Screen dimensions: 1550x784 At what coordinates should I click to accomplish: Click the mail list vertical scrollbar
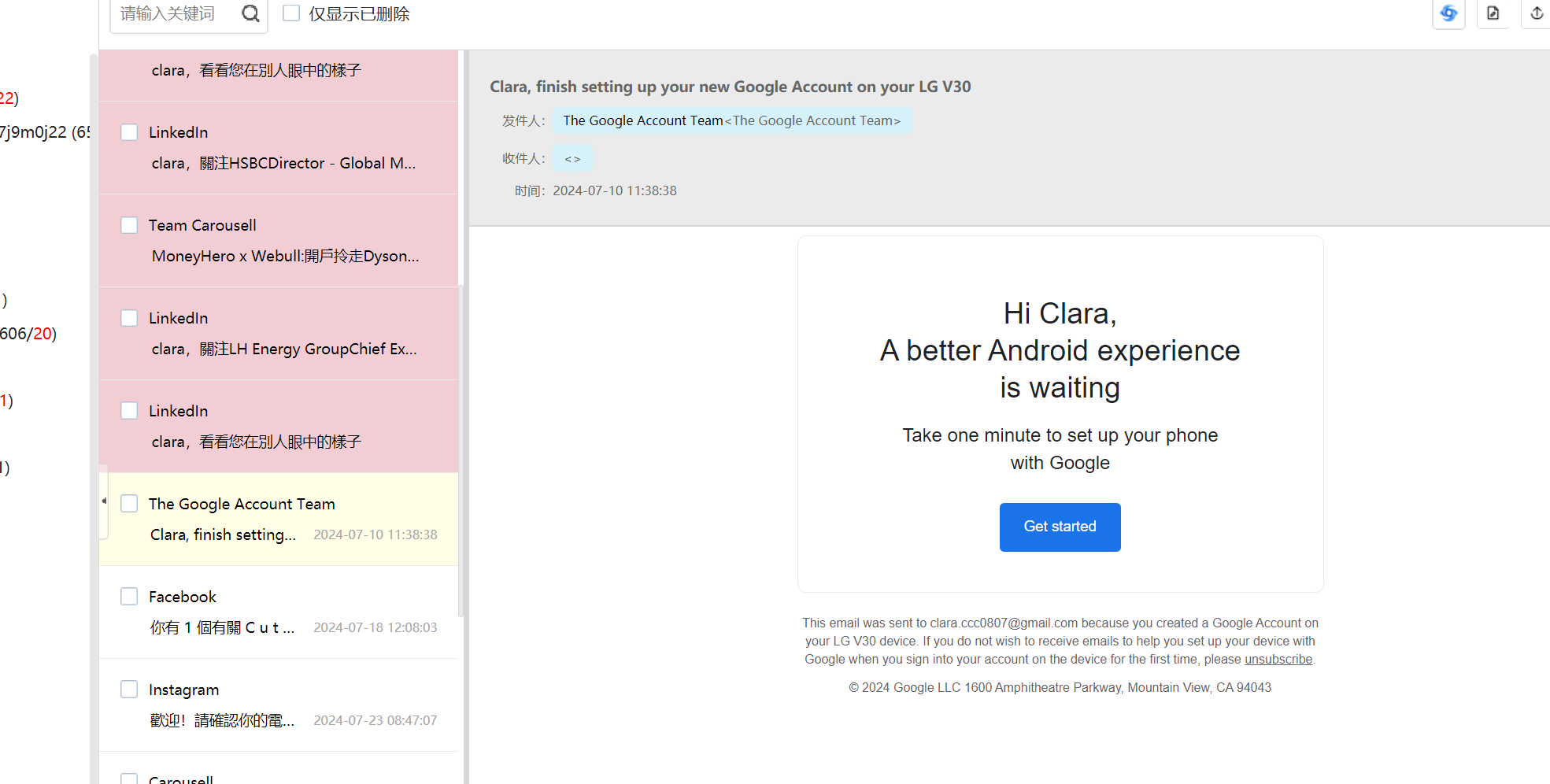pyautogui.click(x=461, y=452)
